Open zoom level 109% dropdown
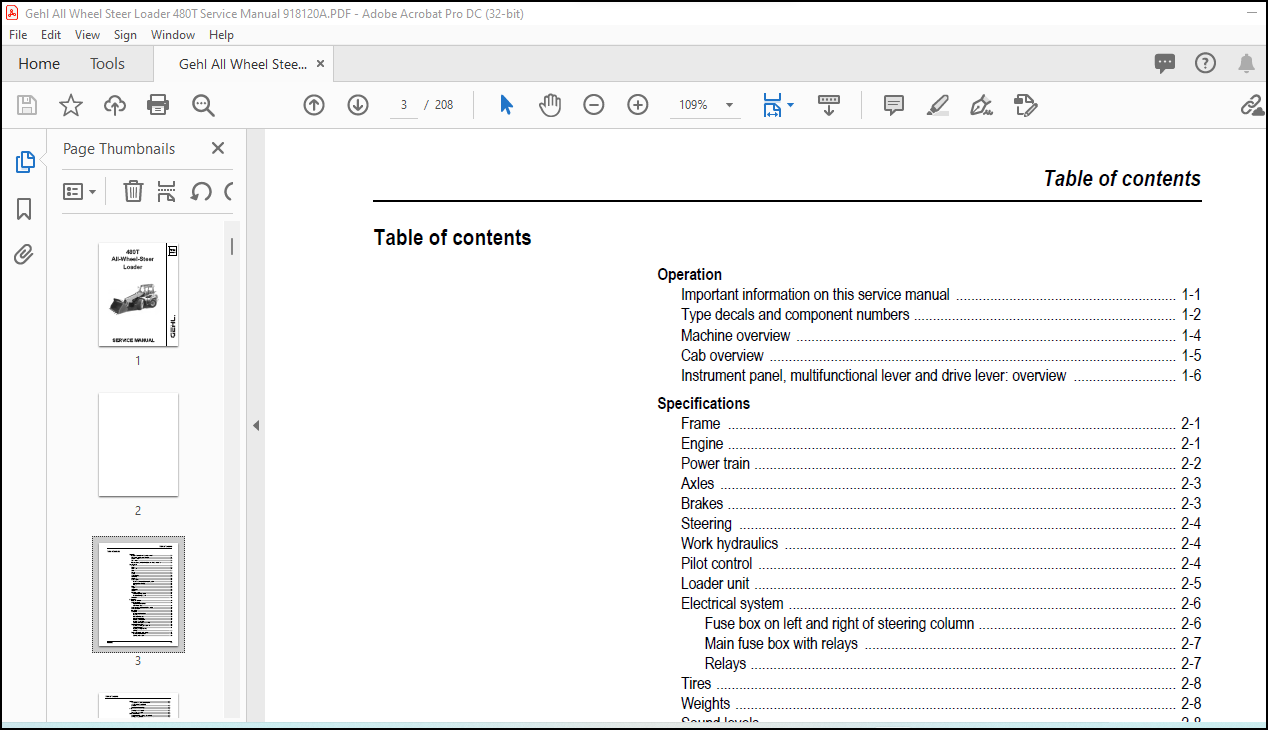The height and width of the screenshot is (730, 1268). (x=729, y=105)
